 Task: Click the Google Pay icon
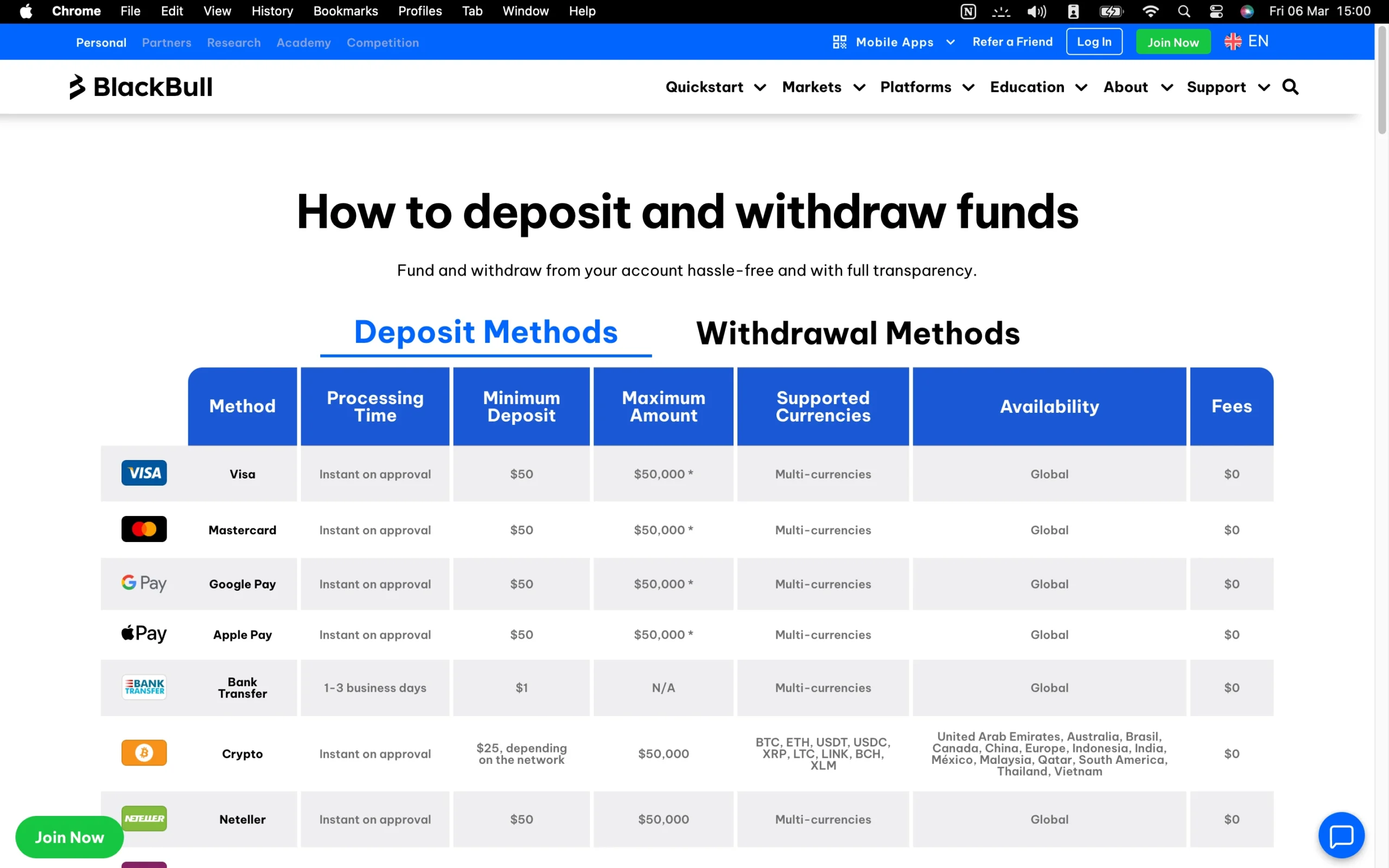(x=143, y=583)
